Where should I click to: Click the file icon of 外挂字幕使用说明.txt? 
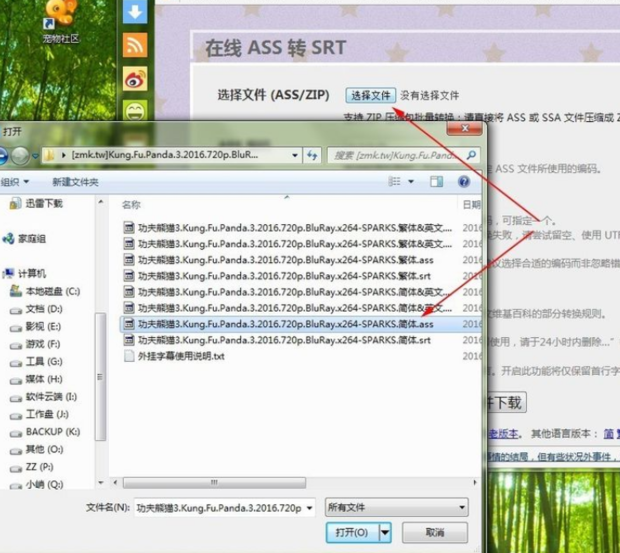[x=129, y=356]
